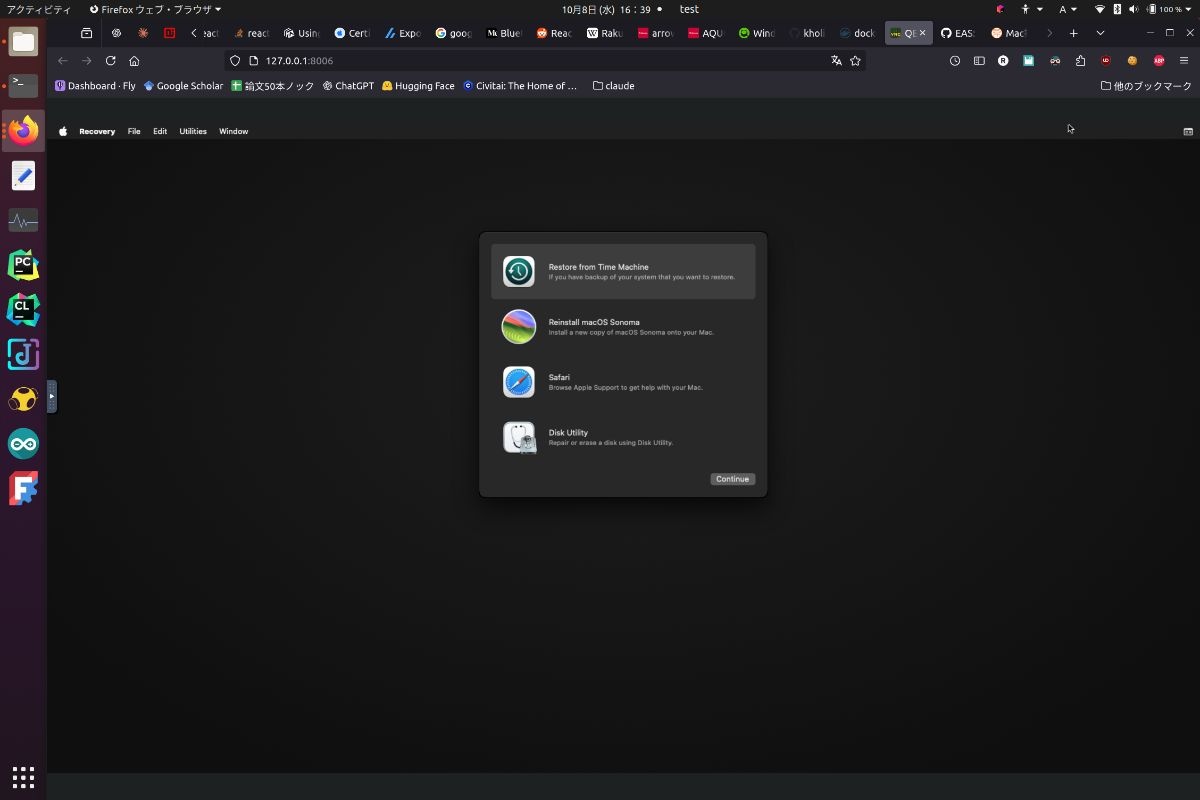1200x800 pixels.
Task: Open the Edit menu in Recovery
Action: pyautogui.click(x=160, y=131)
